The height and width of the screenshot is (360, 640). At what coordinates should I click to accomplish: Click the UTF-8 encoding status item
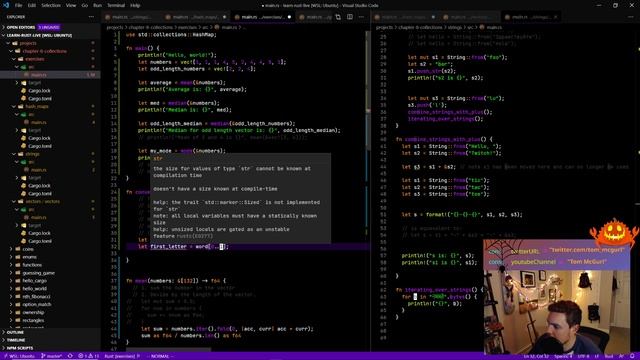click(583, 356)
